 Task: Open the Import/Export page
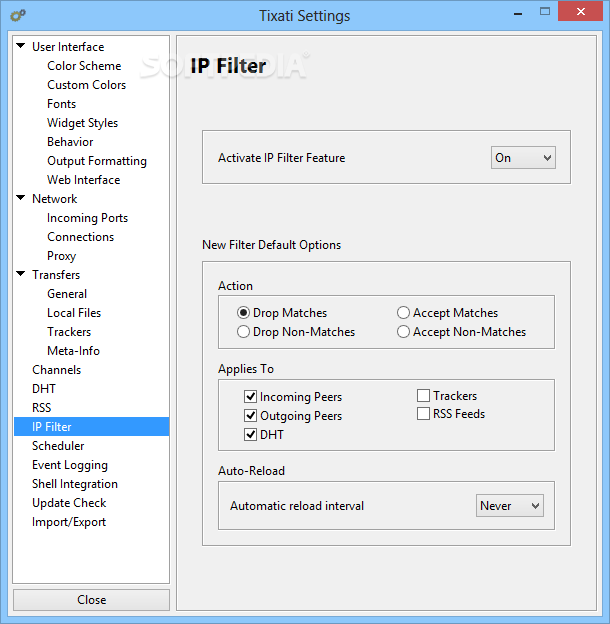click(69, 522)
